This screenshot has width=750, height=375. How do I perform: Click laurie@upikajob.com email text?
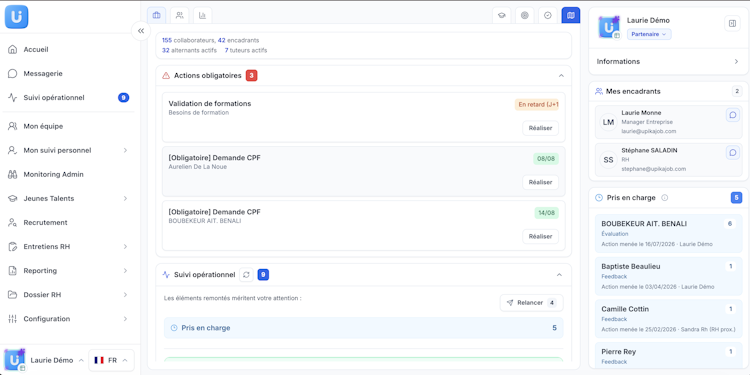[x=649, y=131]
